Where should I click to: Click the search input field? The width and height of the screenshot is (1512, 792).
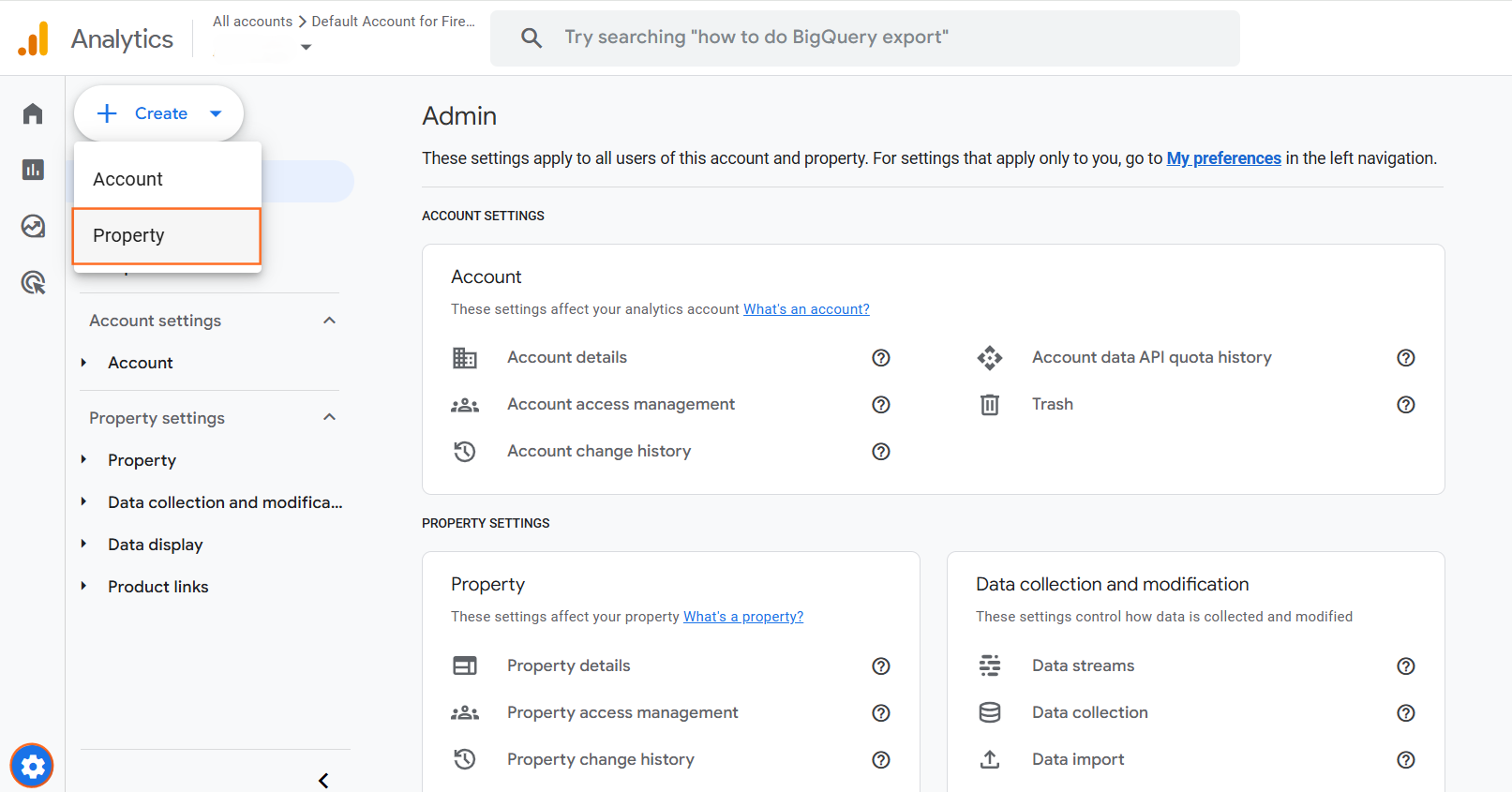click(x=864, y=38)
